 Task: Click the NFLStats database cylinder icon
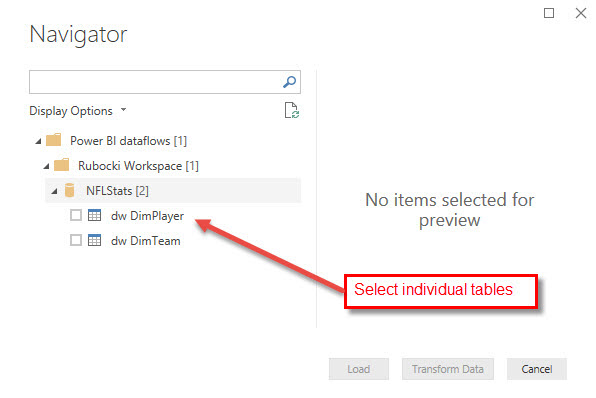pyautogui.click(x=70, y=190)
